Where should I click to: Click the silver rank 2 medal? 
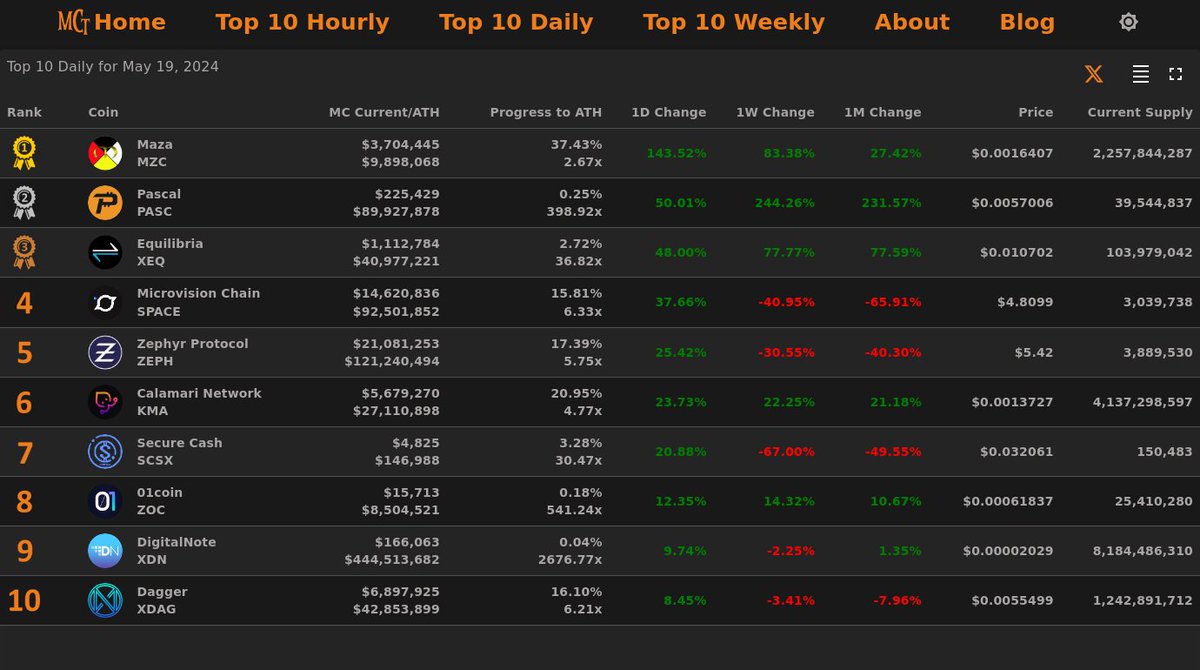point(24,203)
